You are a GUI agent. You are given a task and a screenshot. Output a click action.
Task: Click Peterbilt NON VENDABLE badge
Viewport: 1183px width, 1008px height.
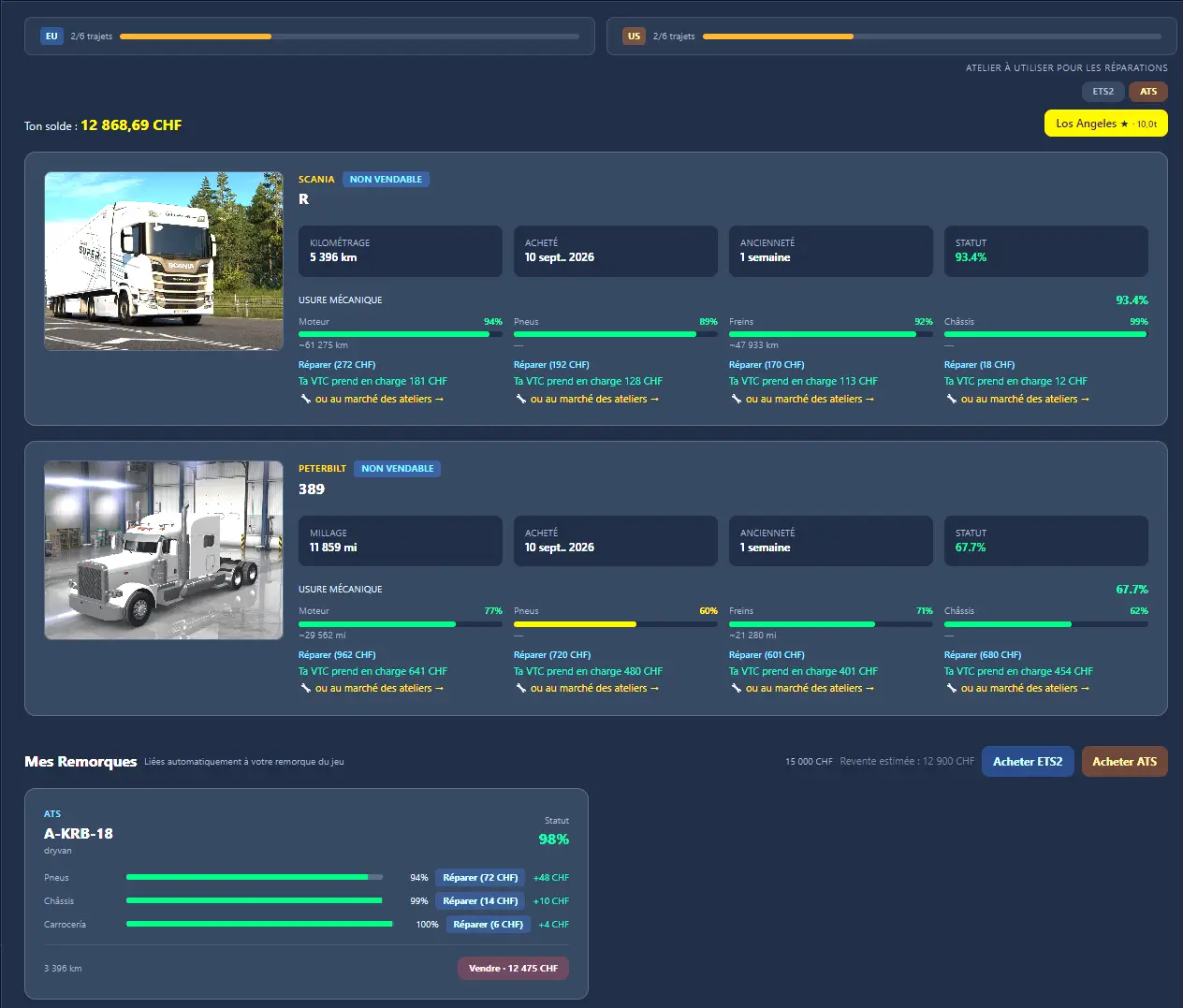pyautogui.click(x=398, y=469)
